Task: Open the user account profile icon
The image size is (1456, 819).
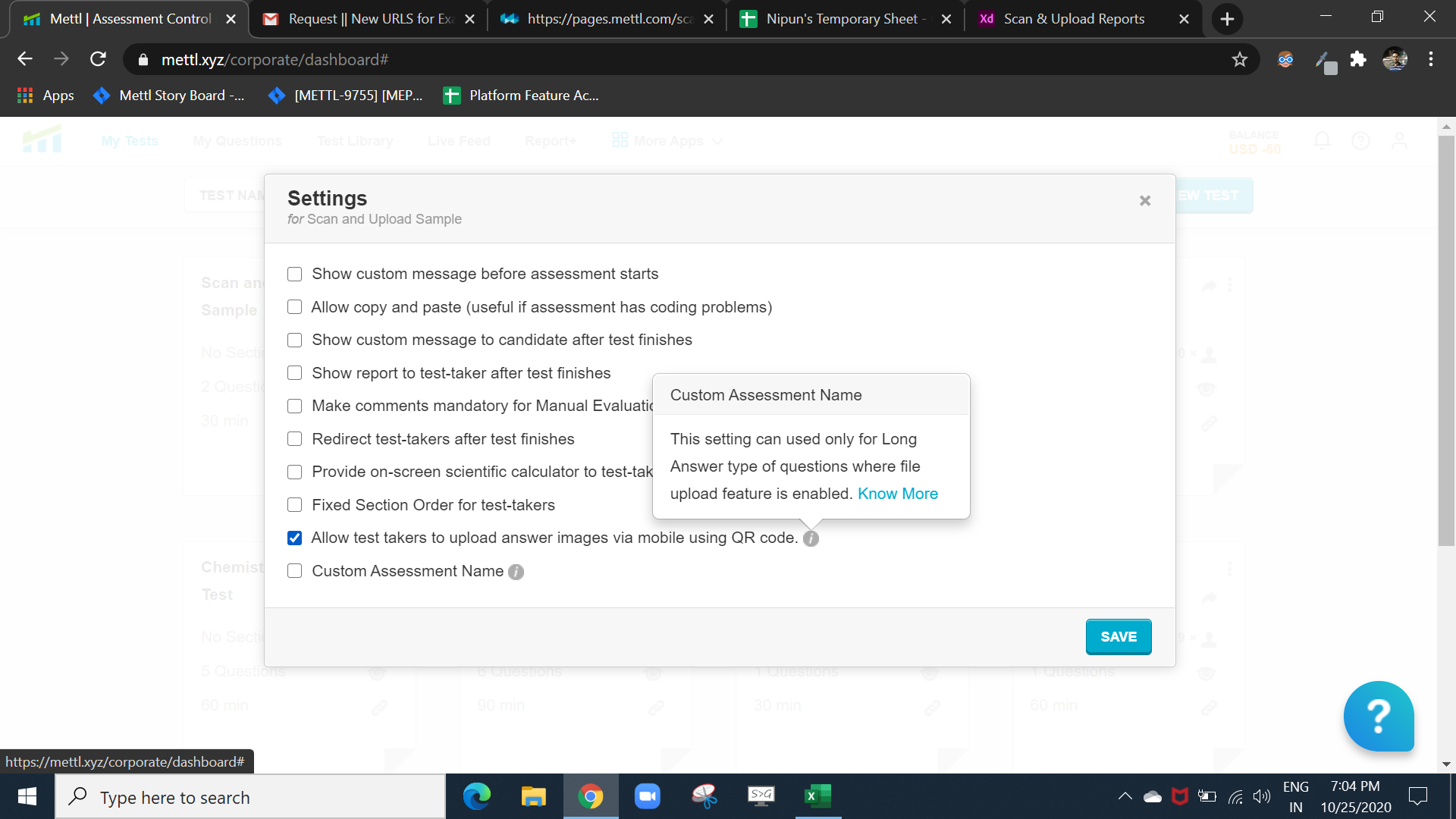Action: (x=1400, y=140)
